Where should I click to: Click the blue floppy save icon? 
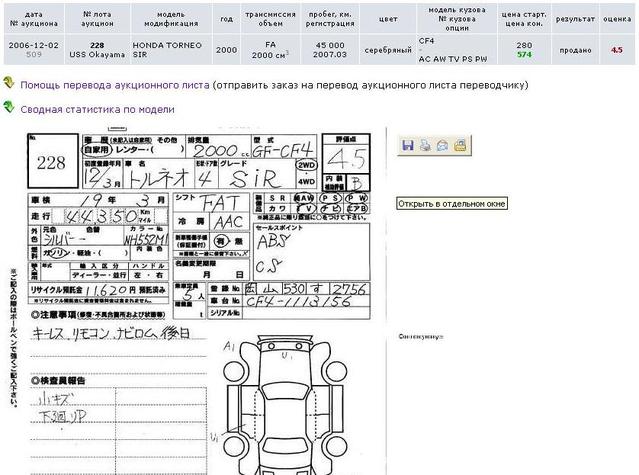(x=408, y=145)
